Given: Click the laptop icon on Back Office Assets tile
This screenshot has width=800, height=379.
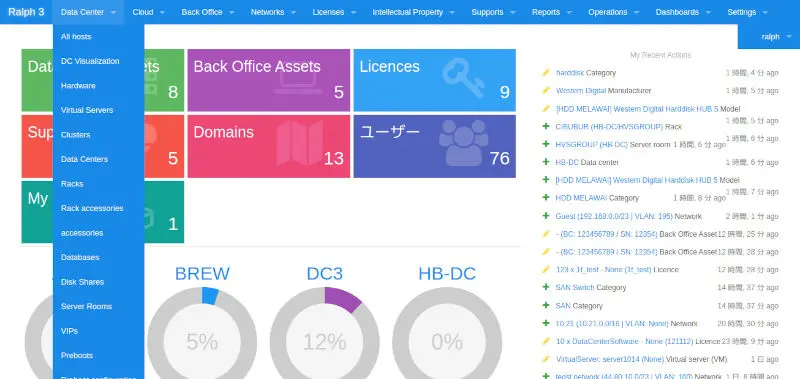Looking at the screenshot, I should 298,82.
